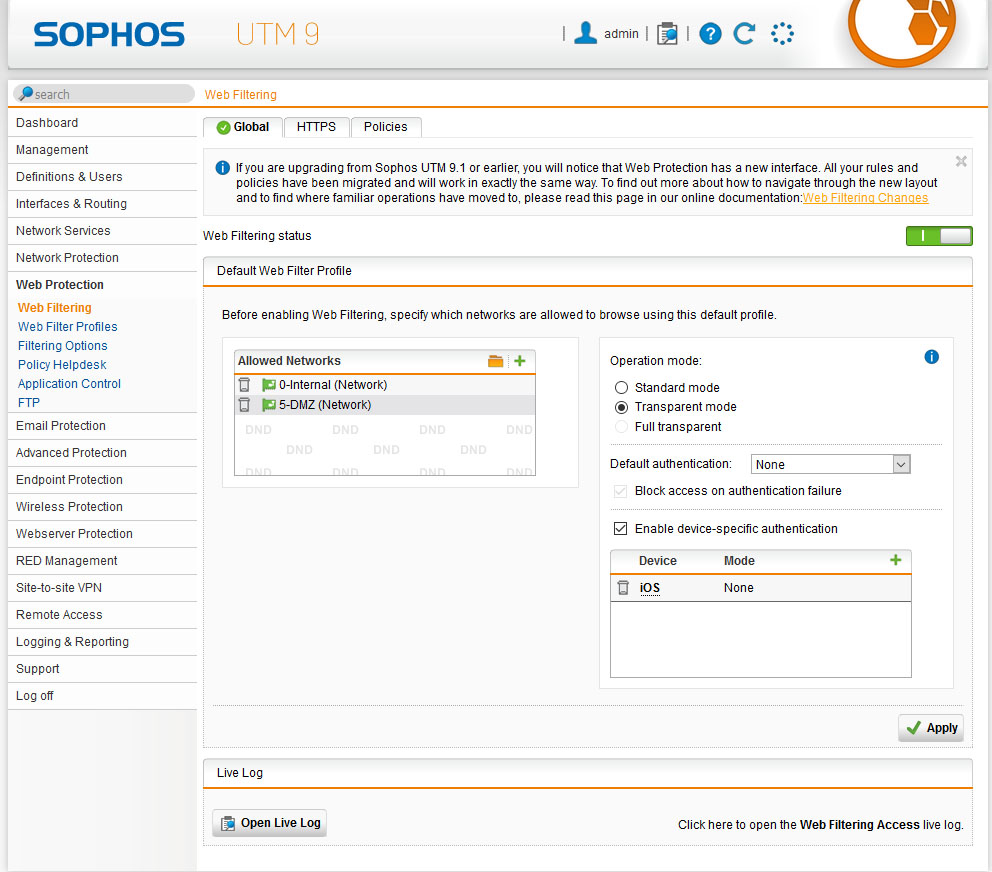The width and height of the screenshot is (992, 872).
Task: Expand the Email Protection section
Action: (61, 426)
